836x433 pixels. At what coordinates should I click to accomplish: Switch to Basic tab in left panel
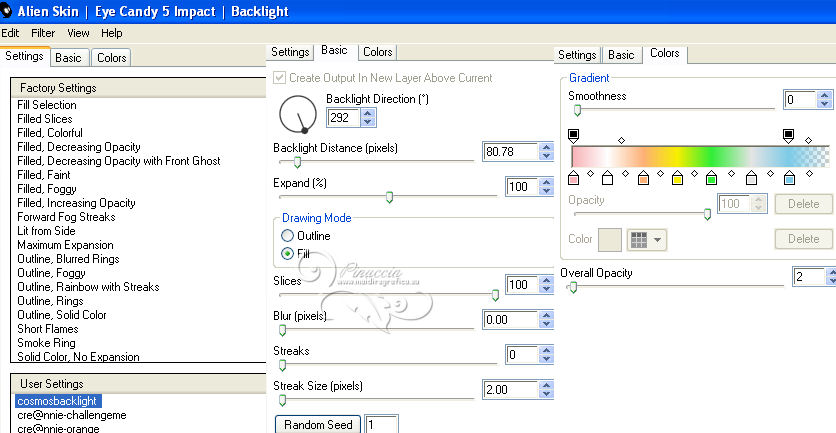click(68, 58)
